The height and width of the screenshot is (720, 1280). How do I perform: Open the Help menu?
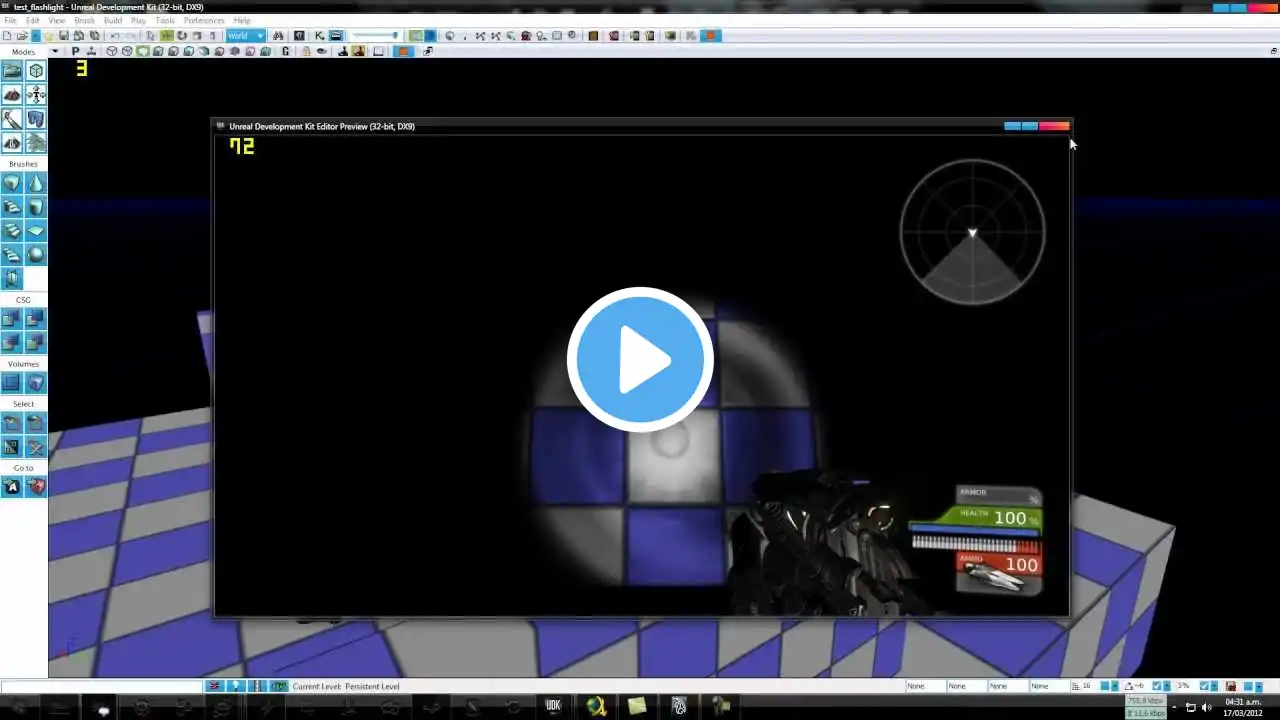tap(242, 20)
